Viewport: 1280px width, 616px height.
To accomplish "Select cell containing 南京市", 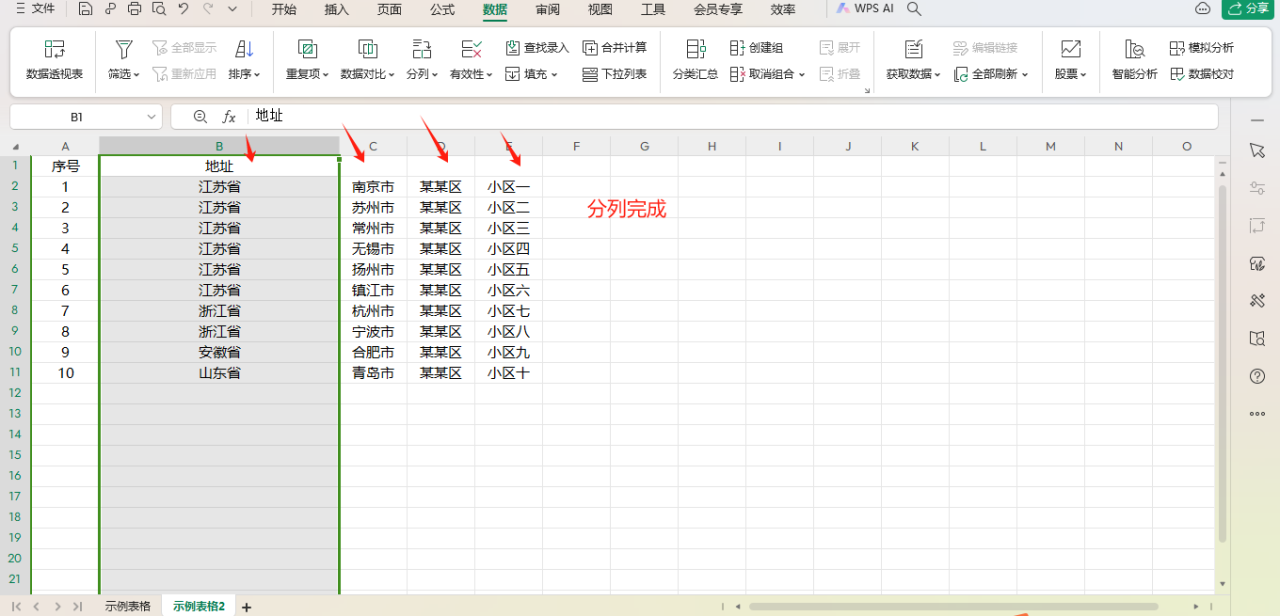I will (x=373, y=187).
